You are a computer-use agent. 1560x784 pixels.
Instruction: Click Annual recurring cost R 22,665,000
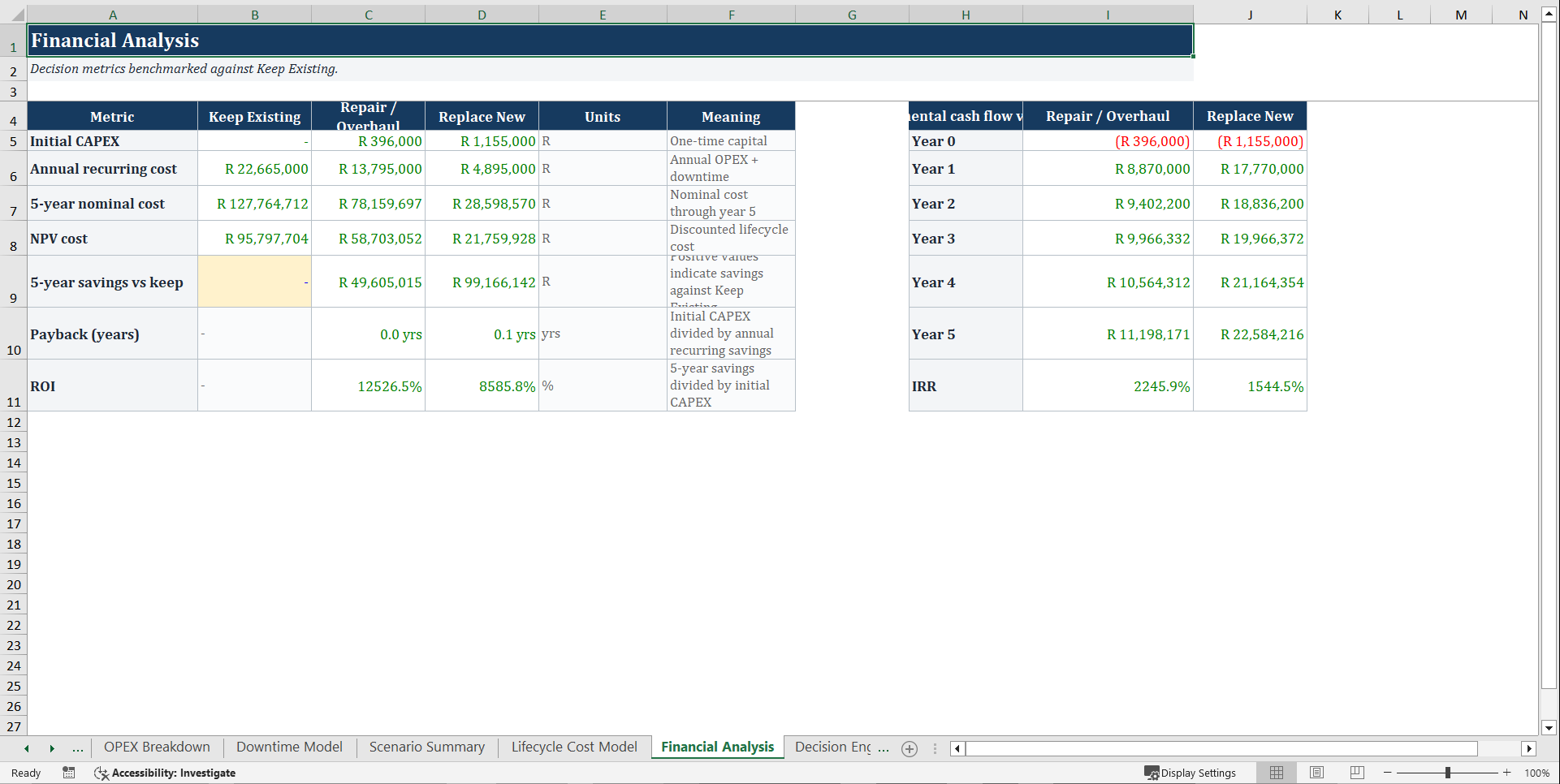(x=254, y=168)
